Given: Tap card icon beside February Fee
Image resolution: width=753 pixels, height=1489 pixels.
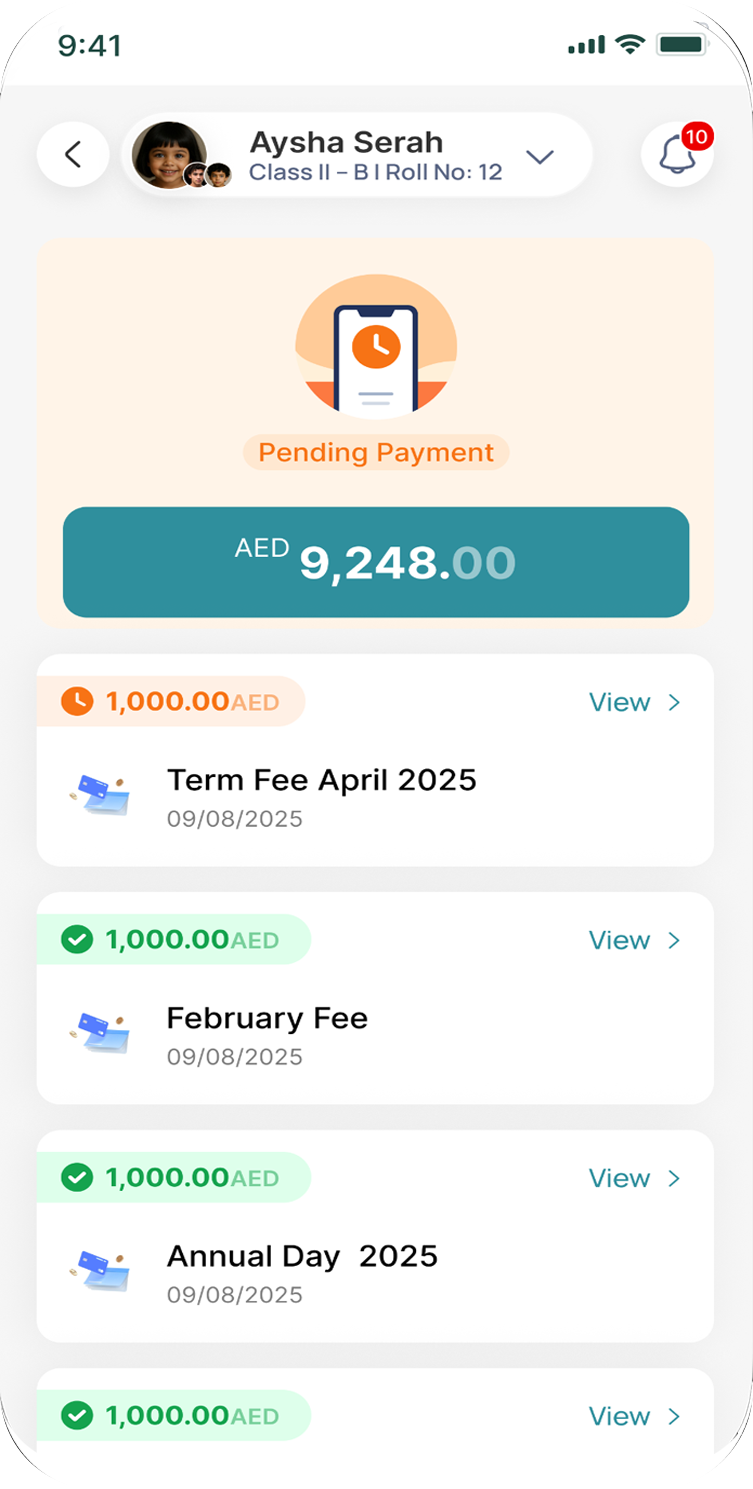Looking at the screenshot, I should click(x=100, y=1031).
